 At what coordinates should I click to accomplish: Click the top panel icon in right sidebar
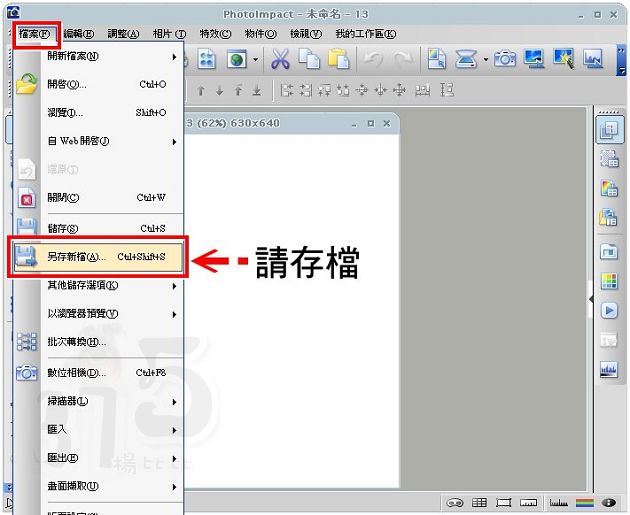click(610, 130)
